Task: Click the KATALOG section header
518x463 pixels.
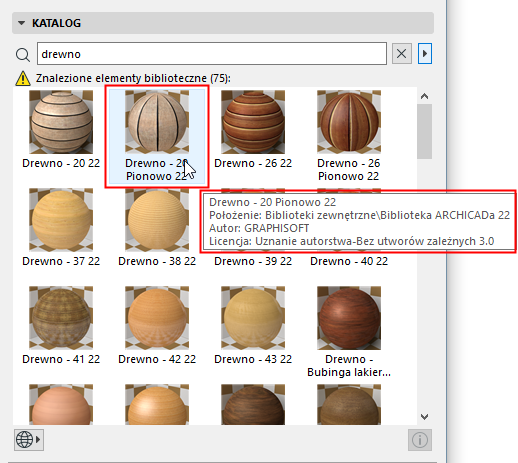Action: coord(223,23)
